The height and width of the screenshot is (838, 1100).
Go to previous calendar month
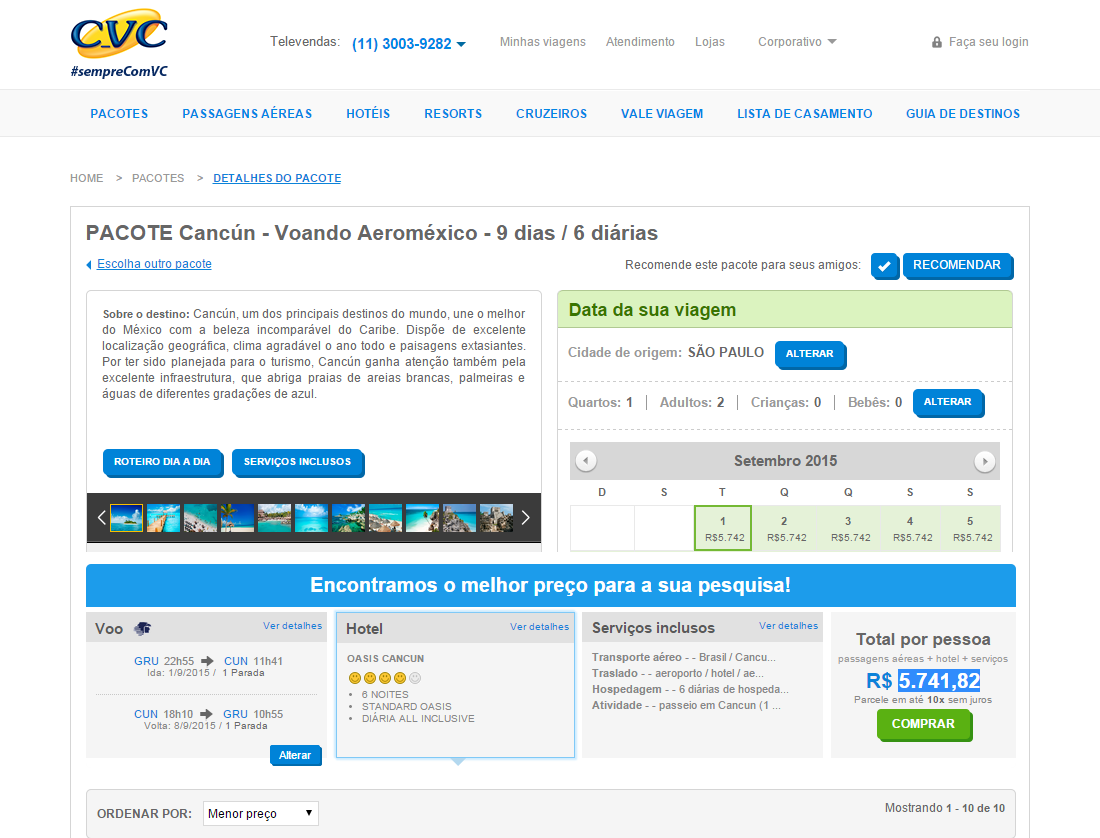[x=586, y=461]
